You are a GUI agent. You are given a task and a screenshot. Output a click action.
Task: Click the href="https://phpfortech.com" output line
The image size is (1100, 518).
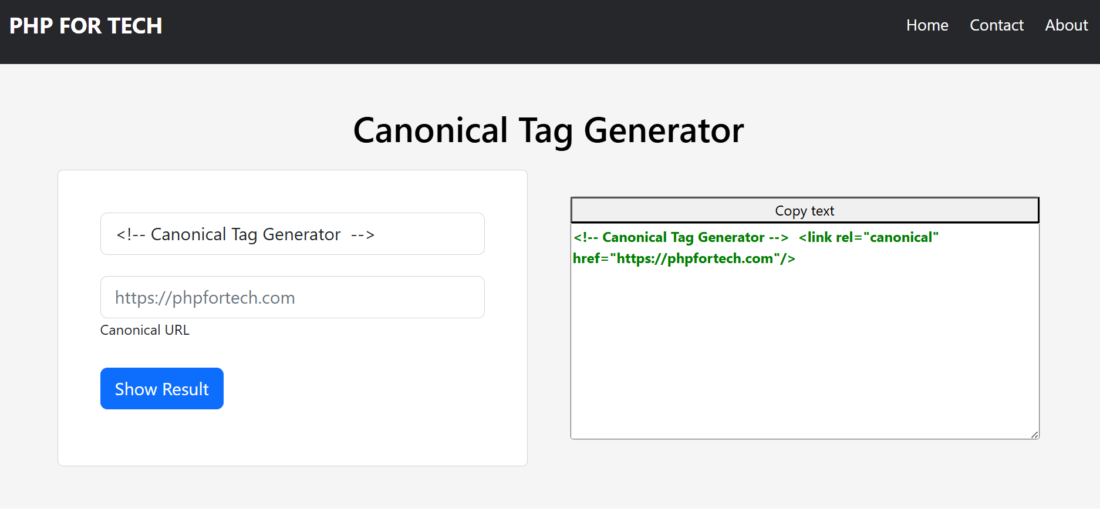684,258
